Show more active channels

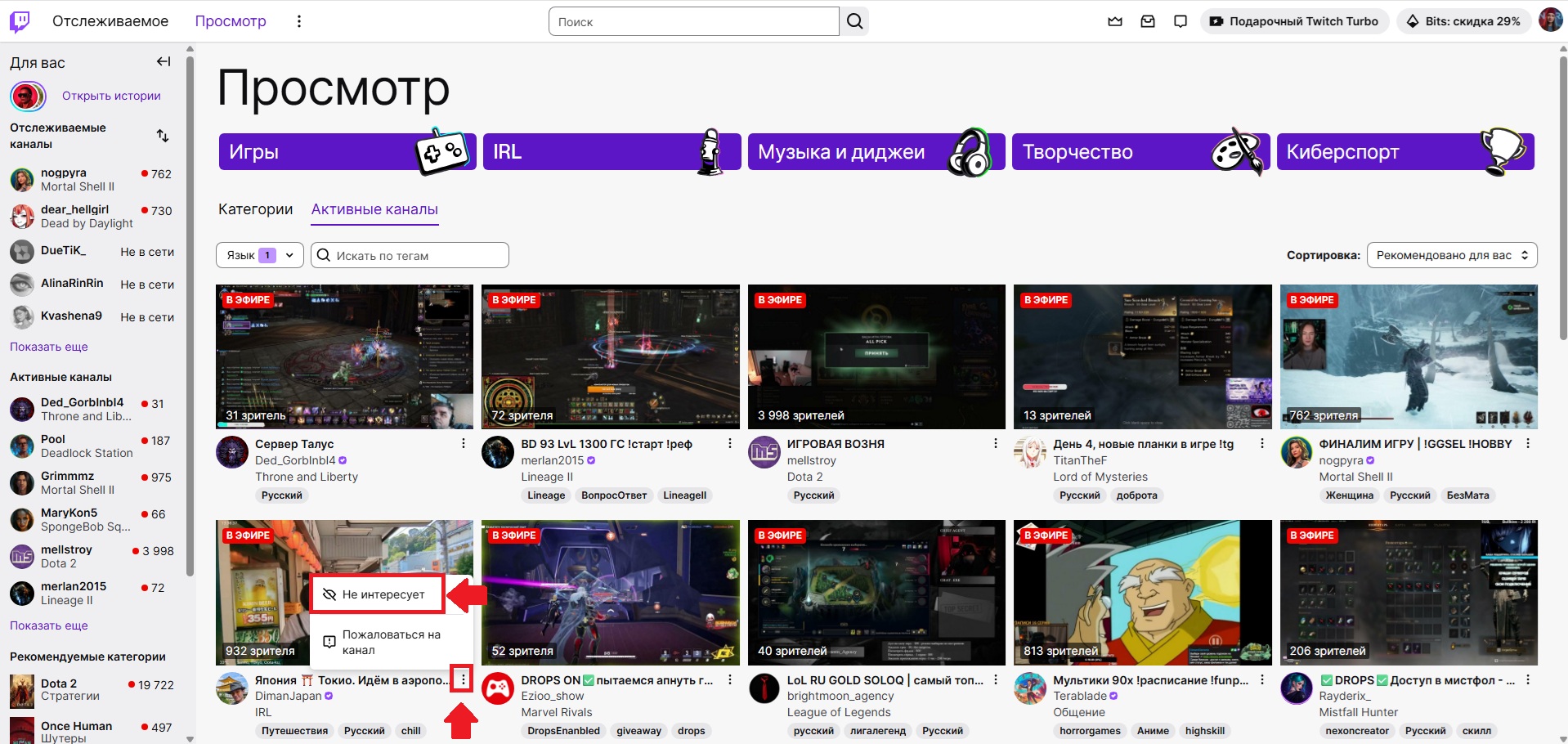coord(49,625)
